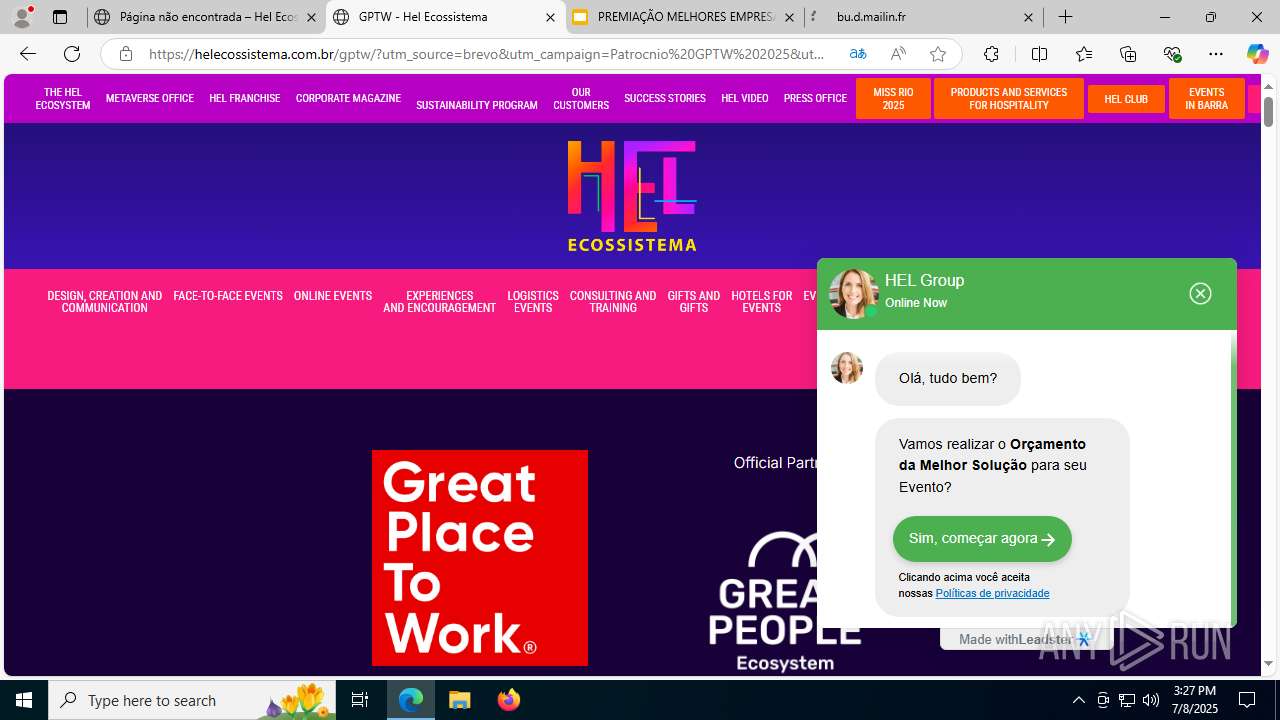This screenshot has height=720, width=1280.
Task: Open Task View on taskbar
Action: coord(360,700)
